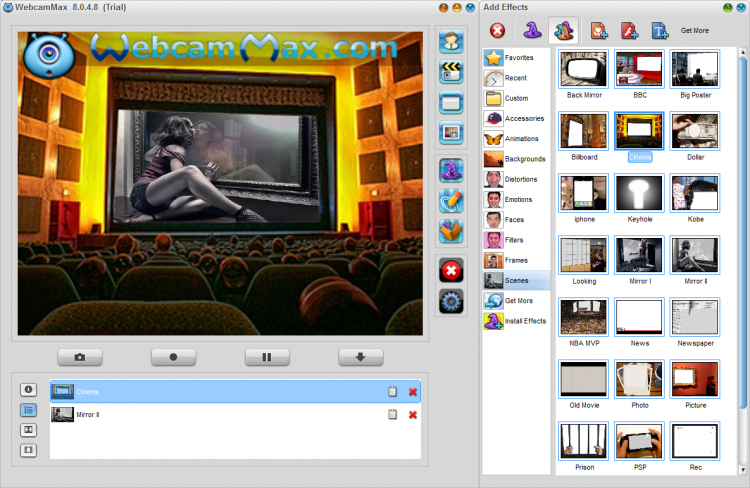Apply the Back Mirror scene thumbnail
The image size is (750, 488).
[x=584, y=69]
